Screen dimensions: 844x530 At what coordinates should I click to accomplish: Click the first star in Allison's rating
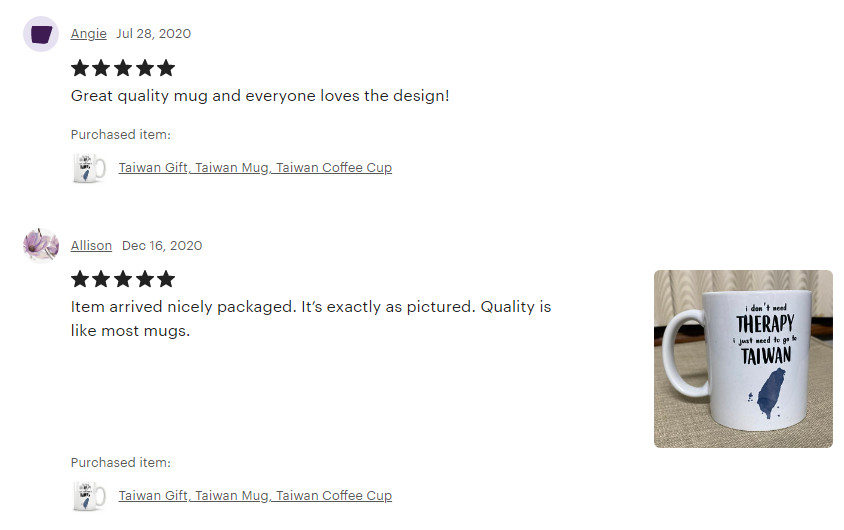tap(80, 279)
